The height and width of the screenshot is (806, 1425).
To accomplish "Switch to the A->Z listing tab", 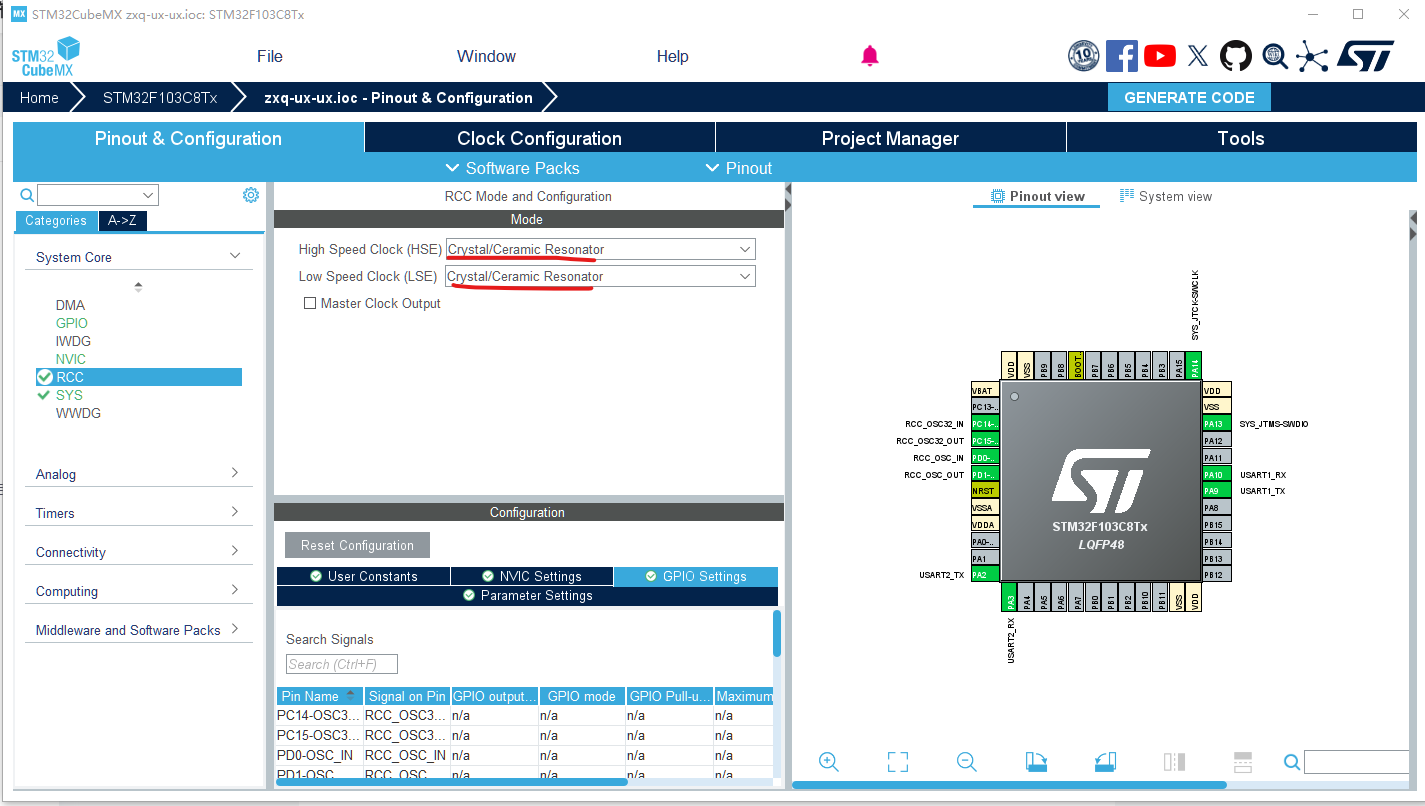I will click(x=123, y=221).
